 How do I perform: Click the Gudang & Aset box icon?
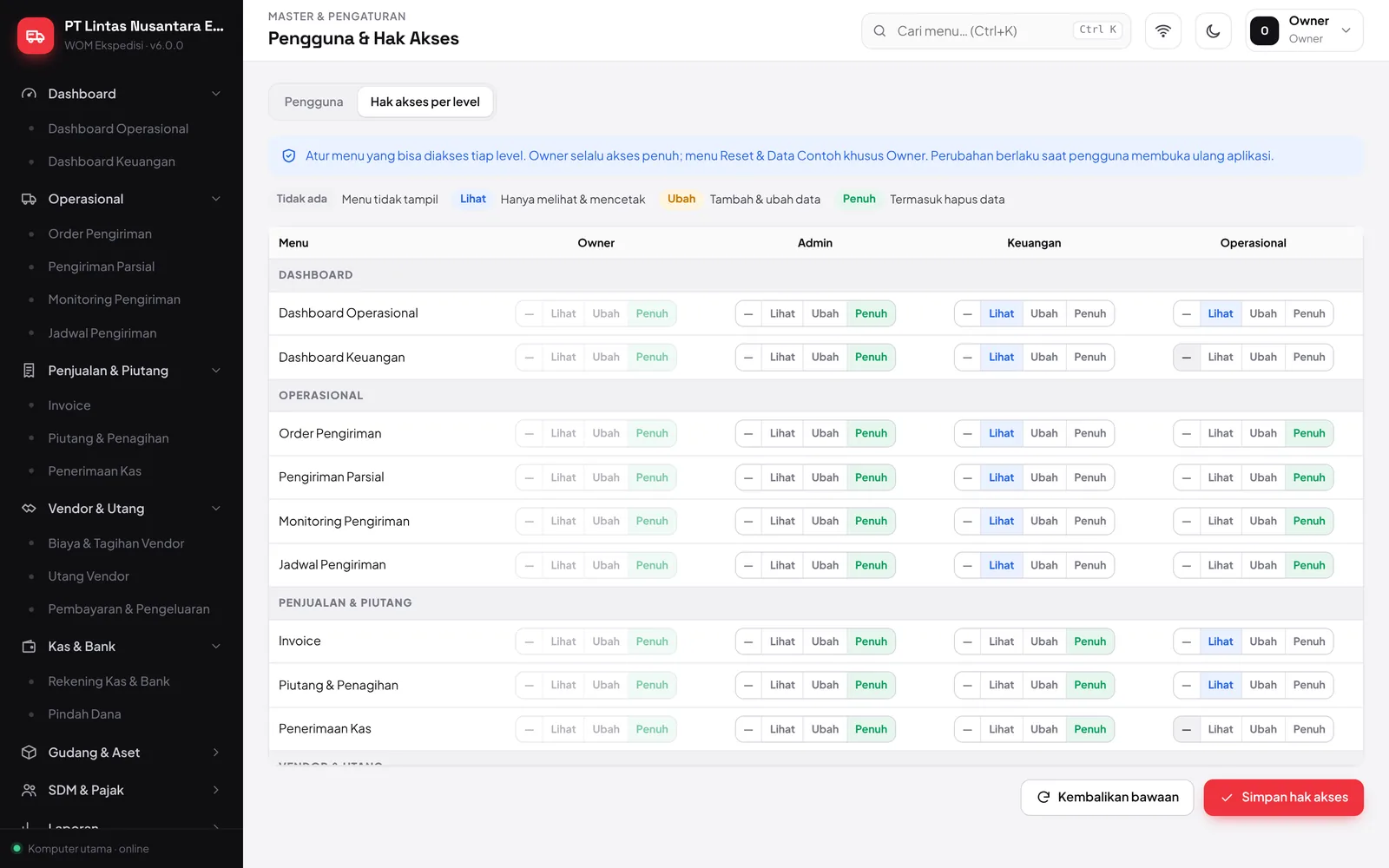tap(29, 753)
